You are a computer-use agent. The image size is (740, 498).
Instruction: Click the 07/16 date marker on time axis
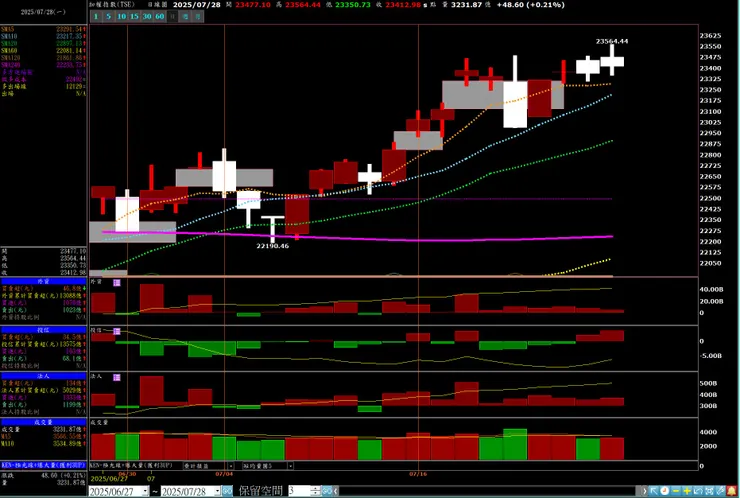click(418, 473)
